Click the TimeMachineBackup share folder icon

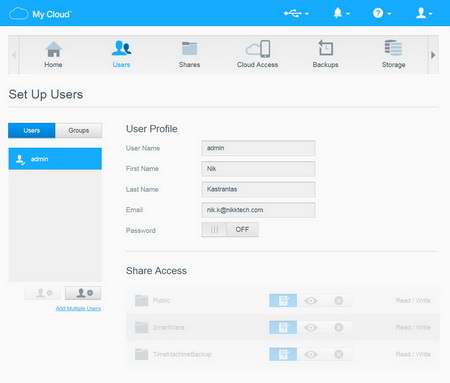(x=141, y=354)
